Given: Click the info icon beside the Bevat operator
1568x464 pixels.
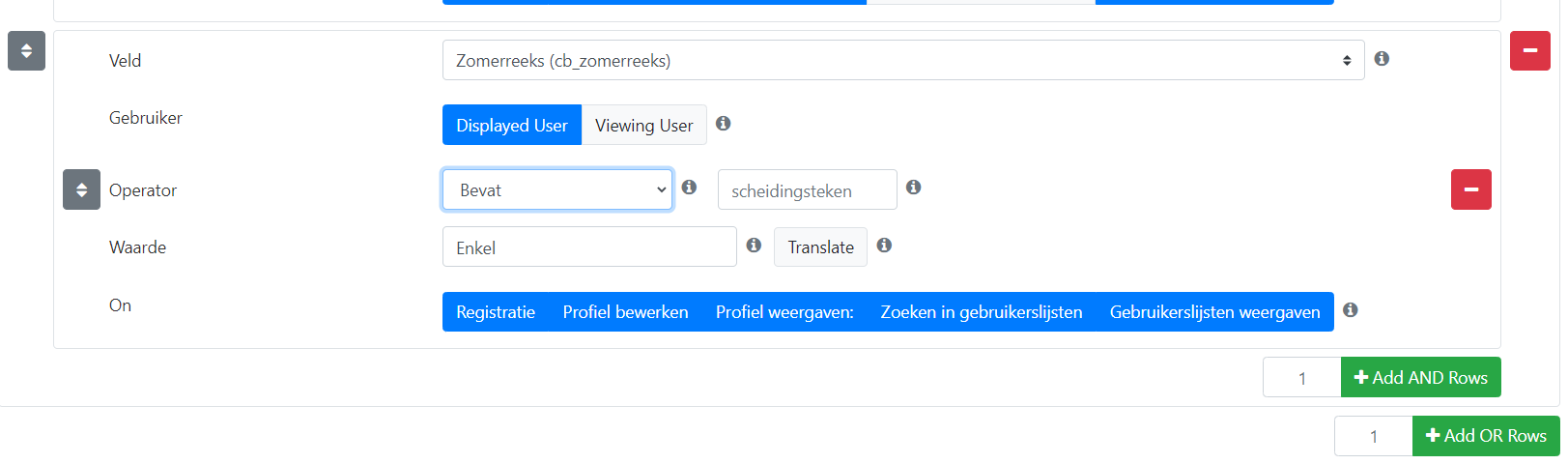Looking at the screenshot, I should coord(689,188).
